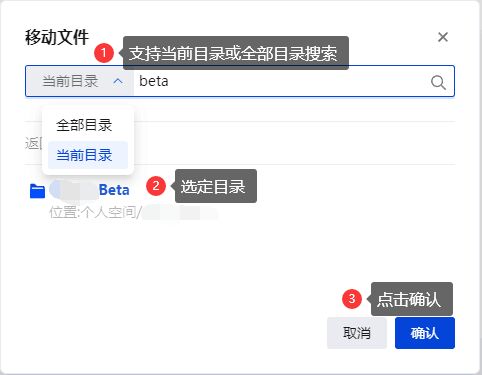482x375 pixels.
Task: Click the 点击确认 tooltip label
Action: tap(412, 299)
